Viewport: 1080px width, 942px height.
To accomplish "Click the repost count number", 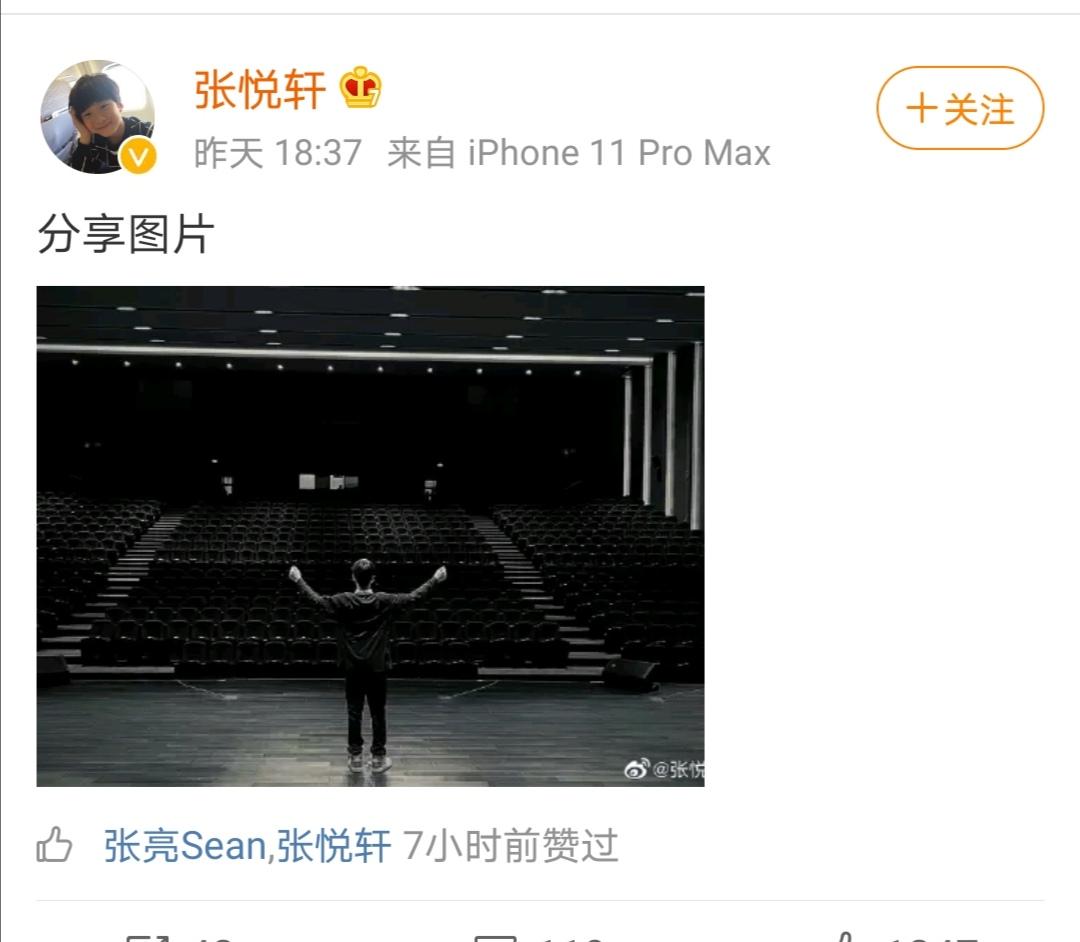I will click(215, 939).
